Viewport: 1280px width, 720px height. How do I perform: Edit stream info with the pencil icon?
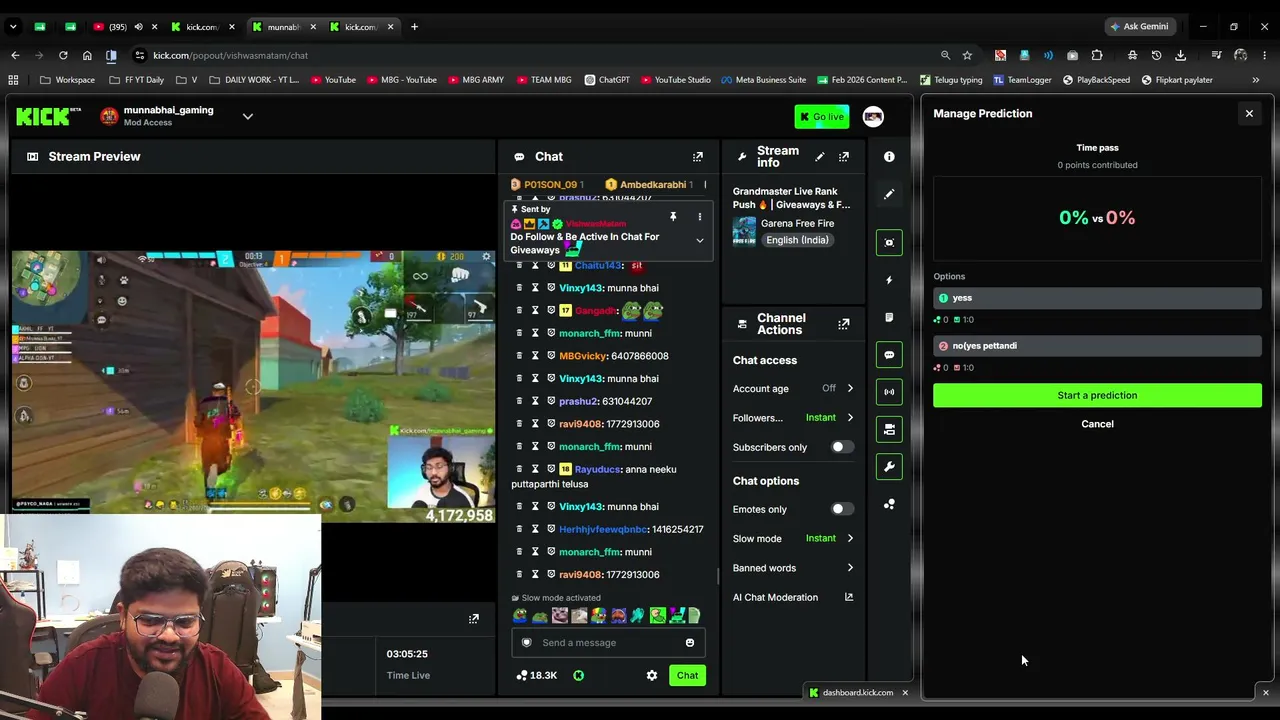coord(820,157)
